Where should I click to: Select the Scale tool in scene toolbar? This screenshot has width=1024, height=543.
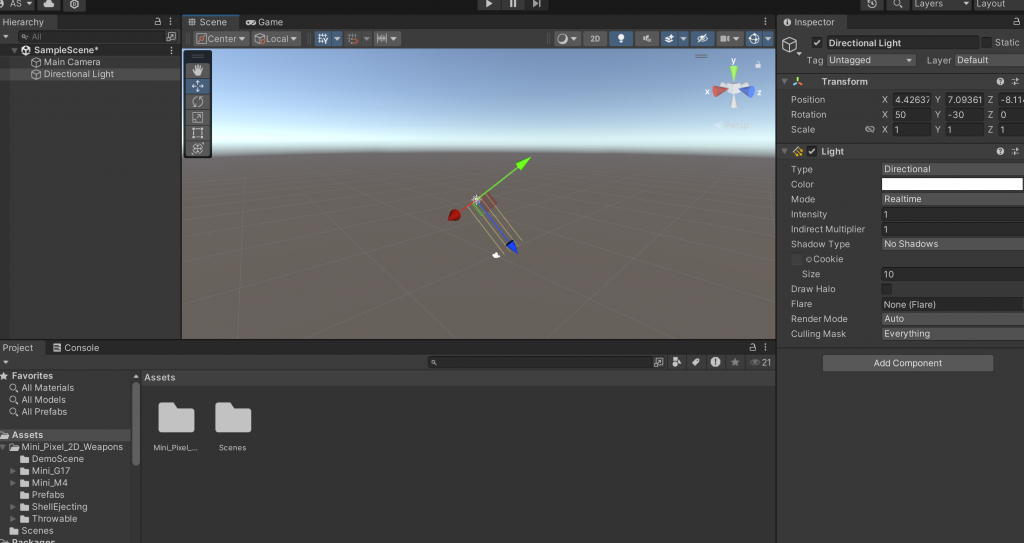point(197,117)
